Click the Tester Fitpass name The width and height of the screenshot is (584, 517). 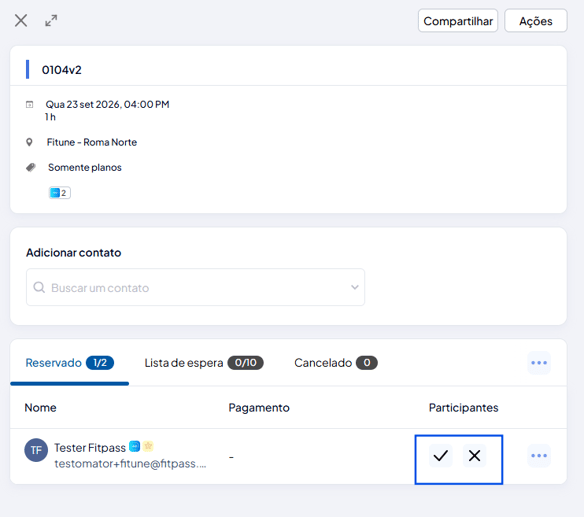coord(90,447)
